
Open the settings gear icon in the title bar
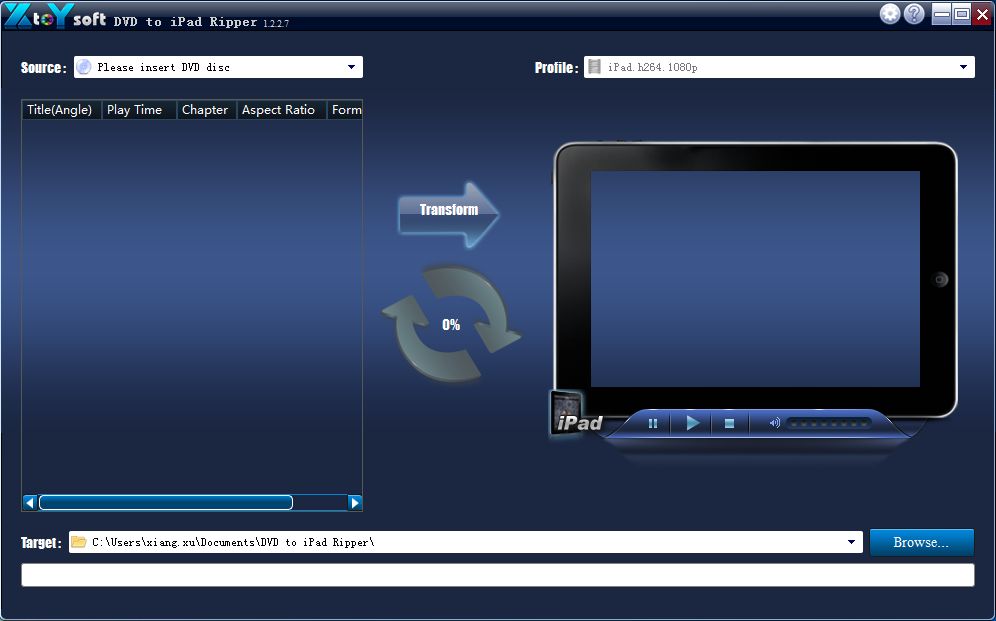tap(890, 14)
